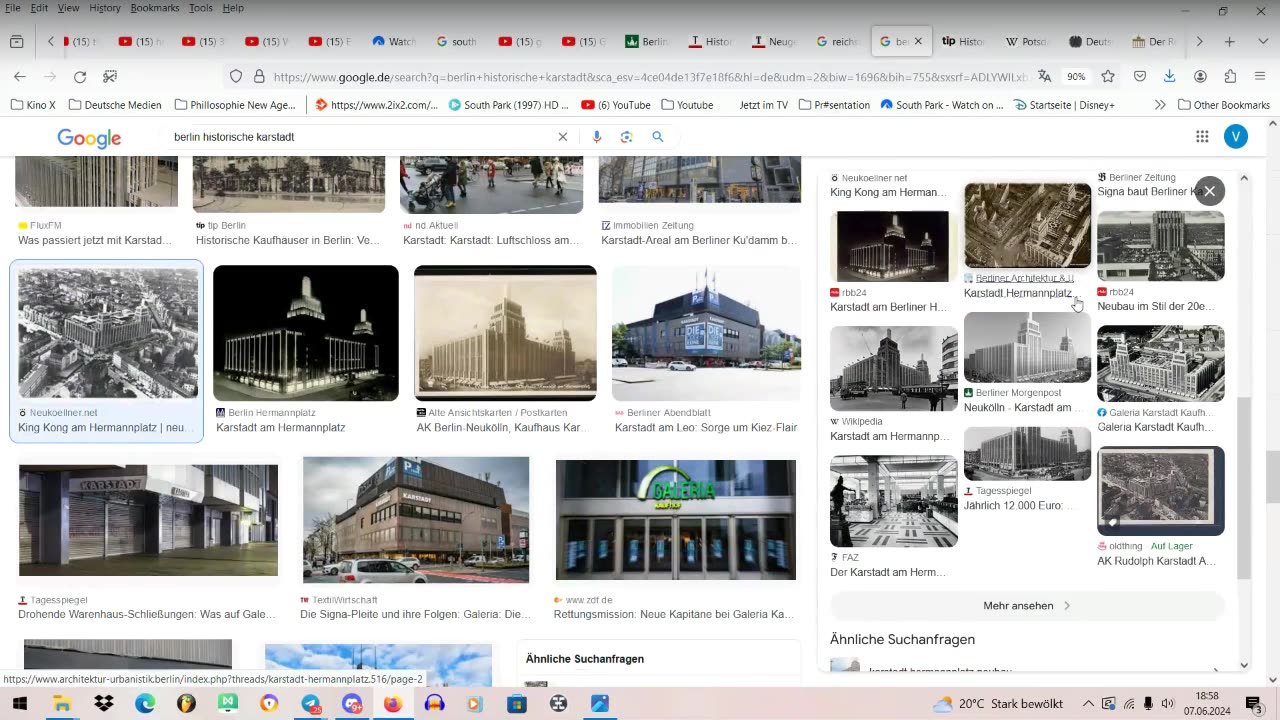Screen dimensions: 1280x720
Task: Reload the current page
Action: click(80, 76)
